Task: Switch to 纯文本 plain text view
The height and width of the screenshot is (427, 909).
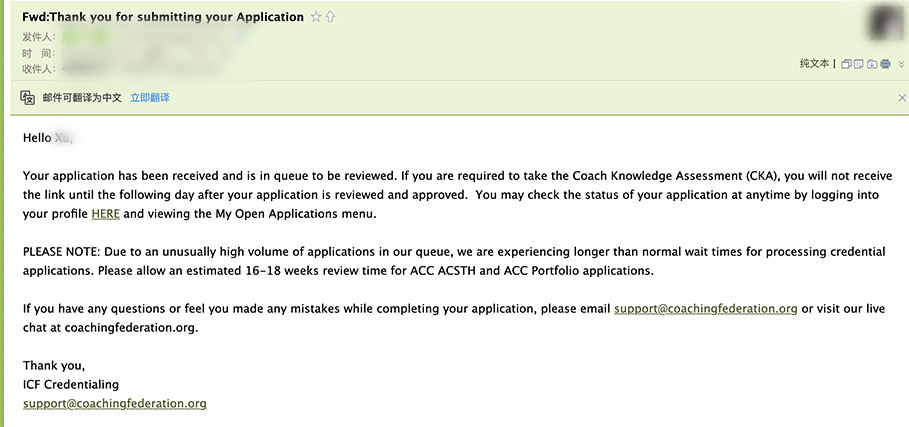Action: (814, 64)
